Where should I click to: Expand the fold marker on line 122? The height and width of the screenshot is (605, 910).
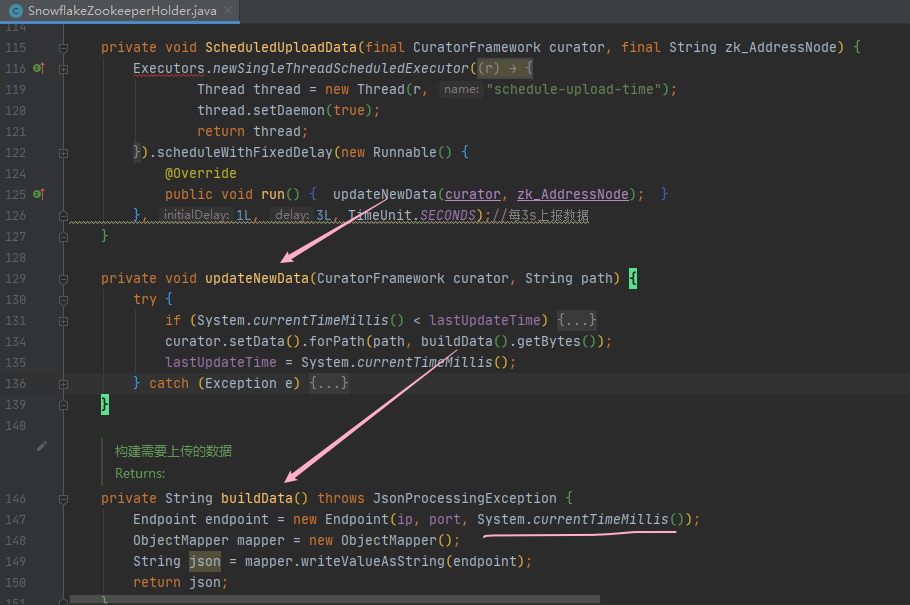[x=64, y=152]
